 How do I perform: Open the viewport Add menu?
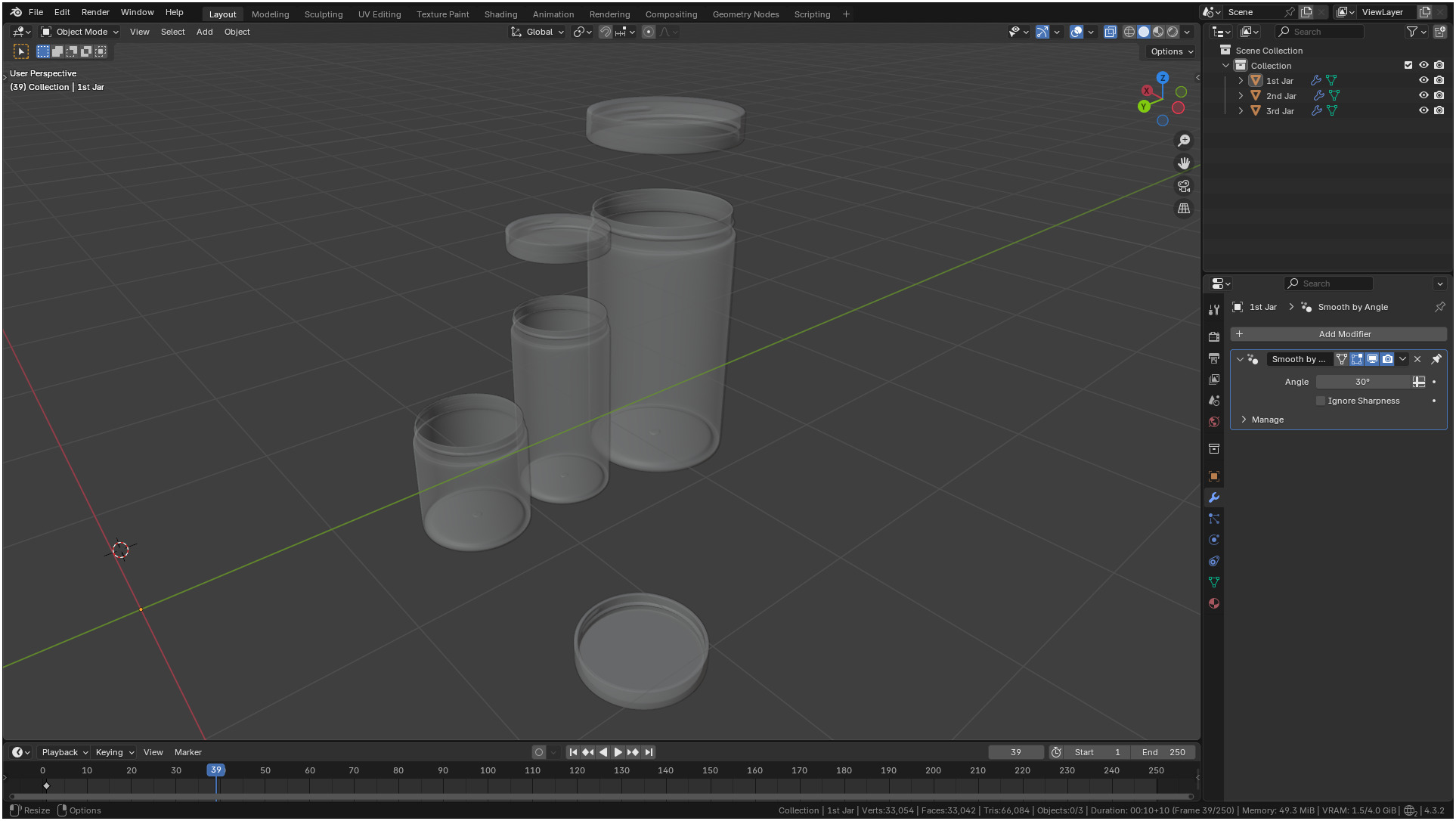(204, 32)
